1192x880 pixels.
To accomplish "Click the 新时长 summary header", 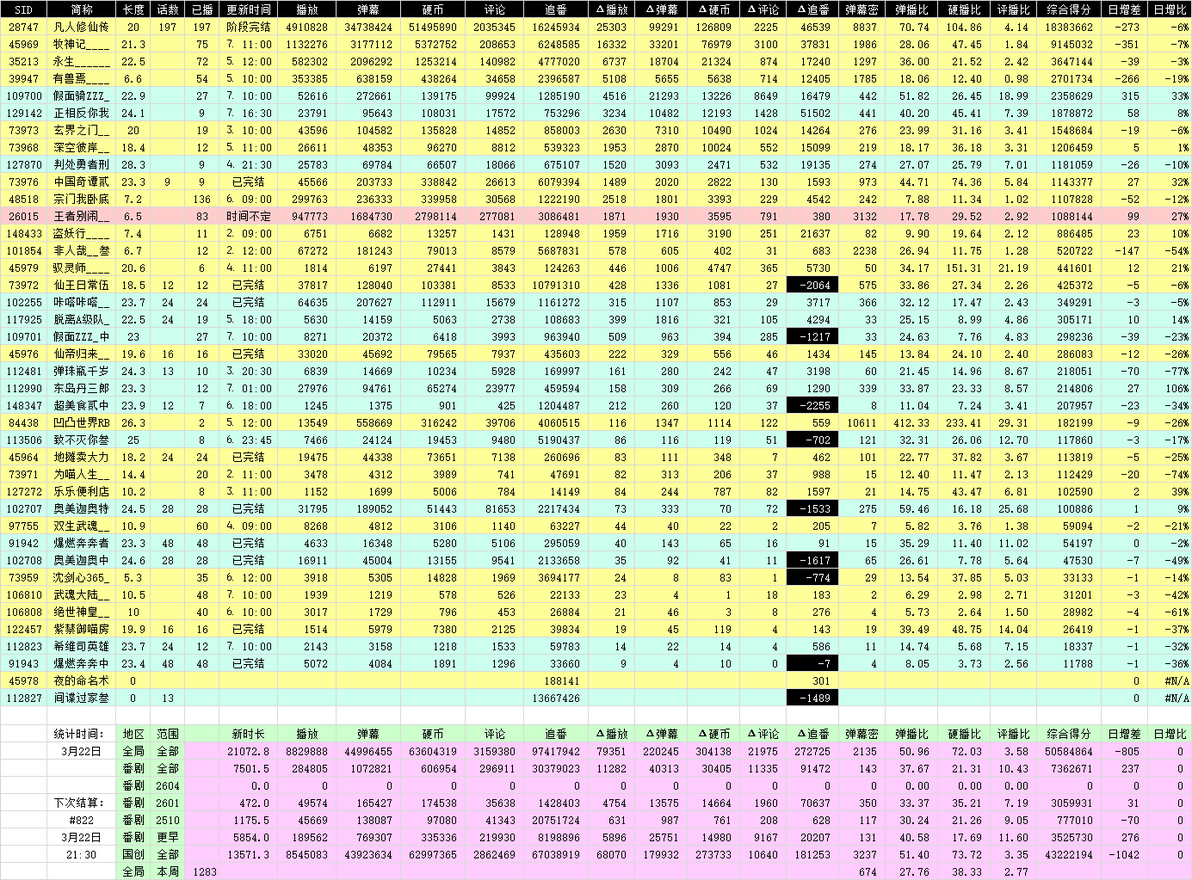I will tap(249, 734).
